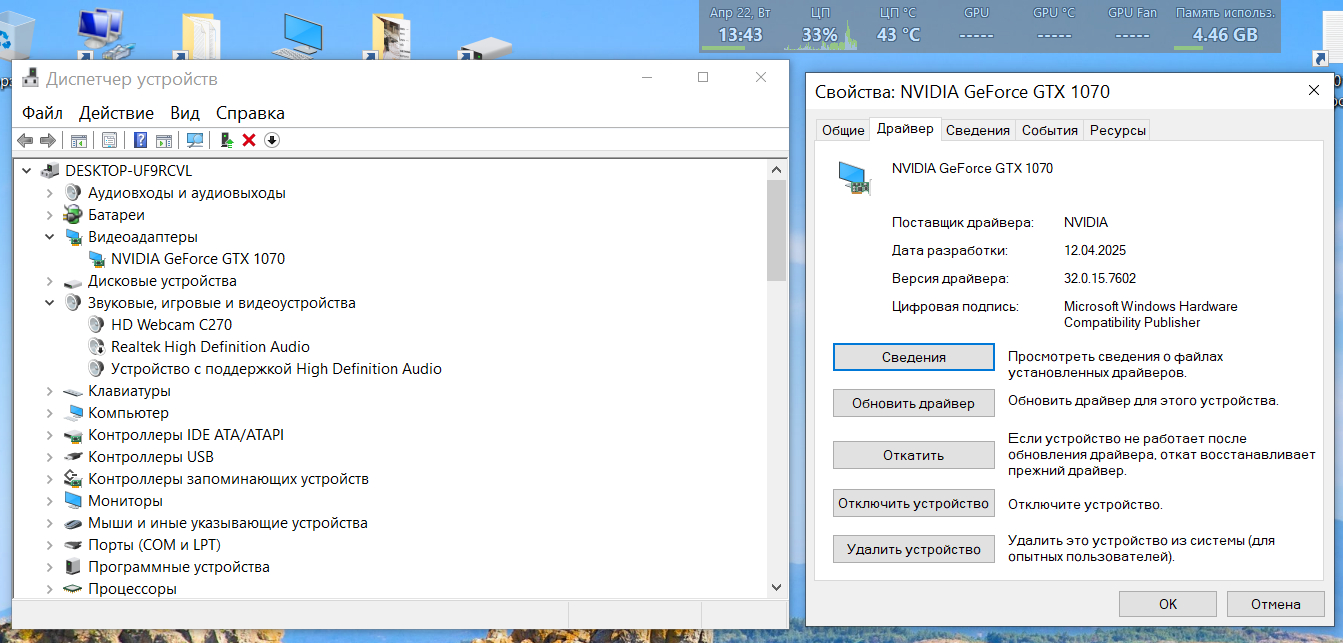Click the Откатить button
Screen dimensions: 1343x643
[914, 455]
